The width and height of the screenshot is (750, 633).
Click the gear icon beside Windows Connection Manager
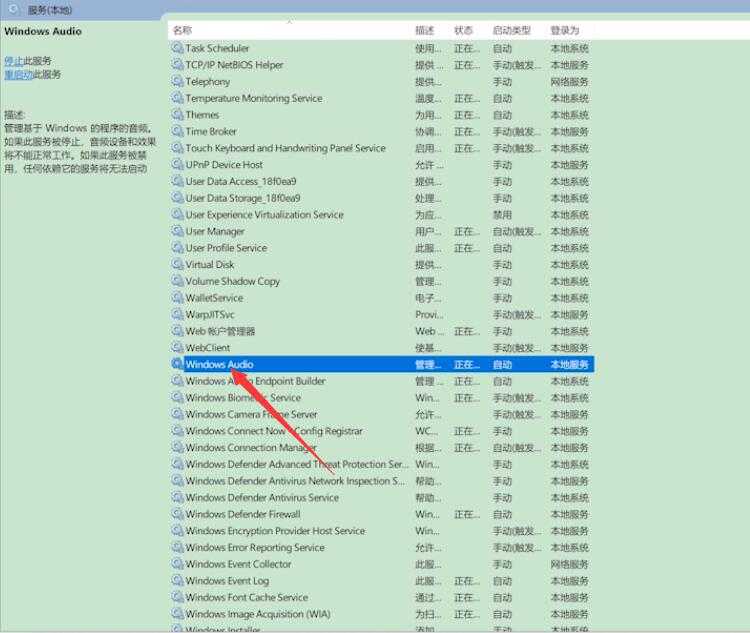pyautogui.click(x=177, y=447)
